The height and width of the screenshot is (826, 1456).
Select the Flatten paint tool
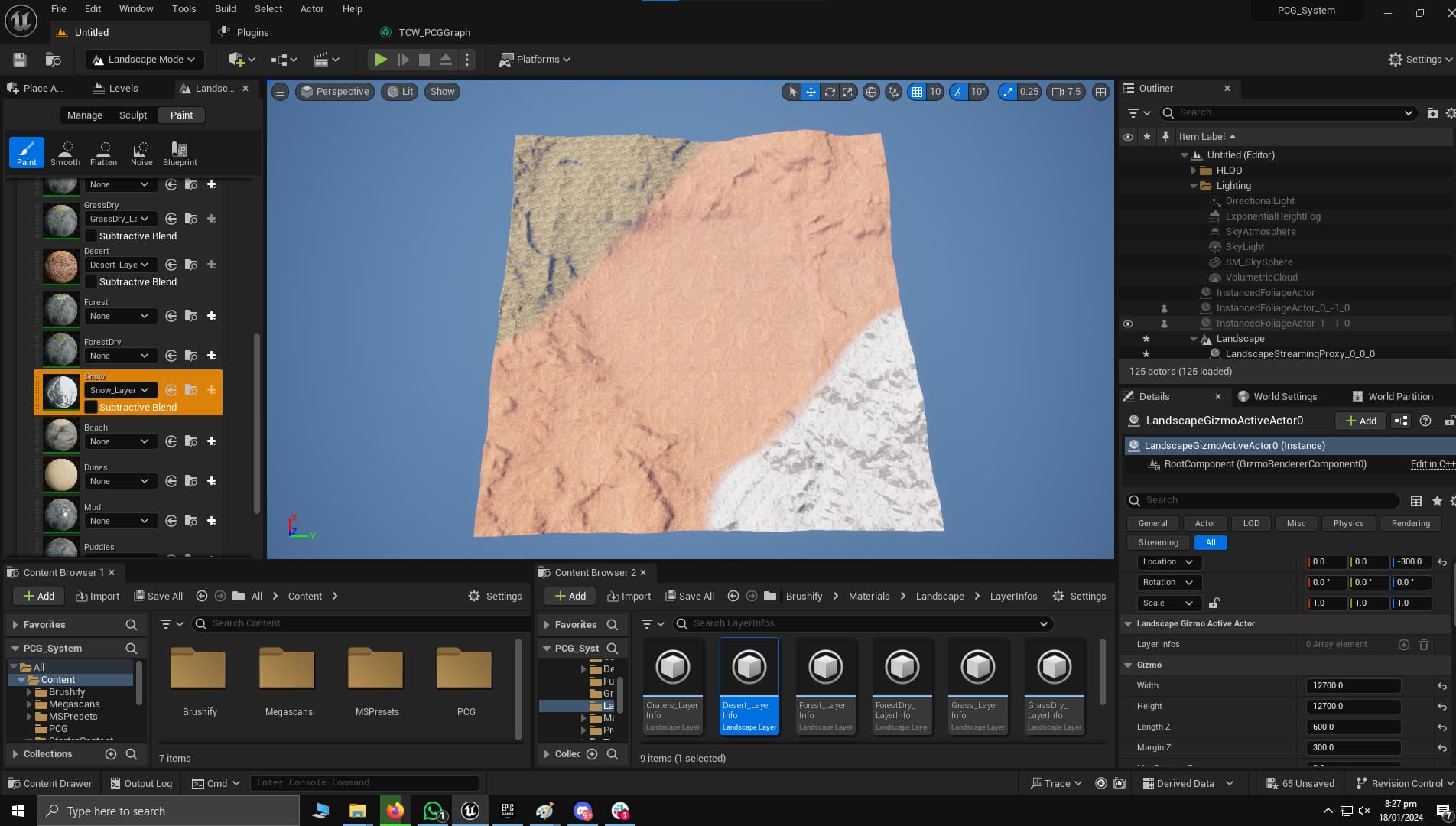pos(103,152)
